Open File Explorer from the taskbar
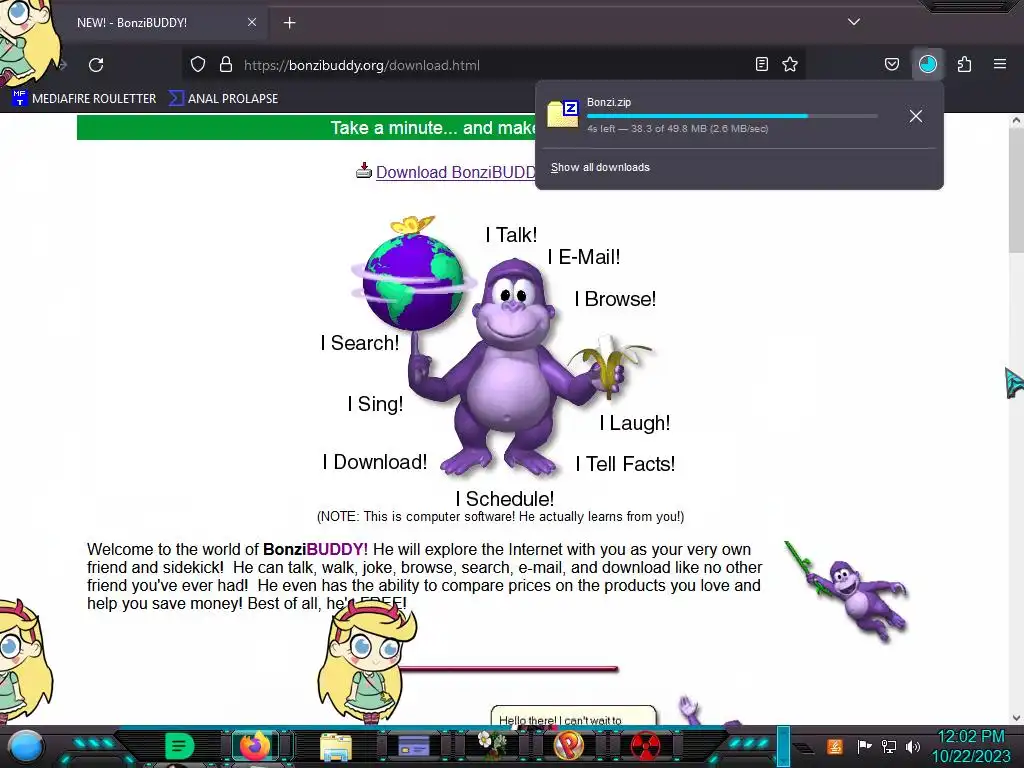1024x768 pixels. click(336, 746)
